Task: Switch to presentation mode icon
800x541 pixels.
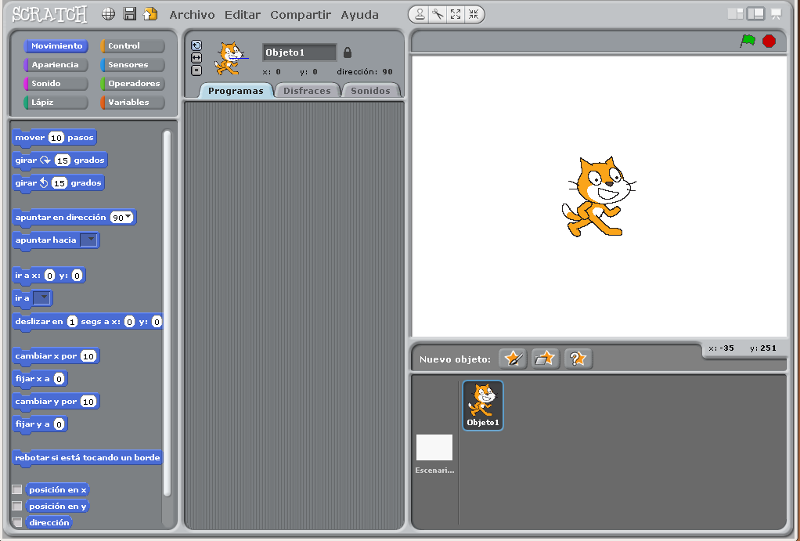Action: tap(775, 14)
